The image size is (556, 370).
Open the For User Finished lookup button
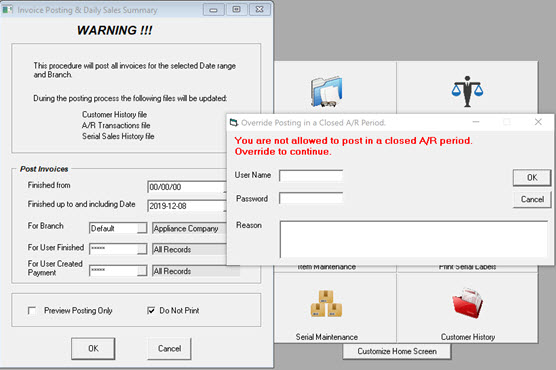[142, 249]
